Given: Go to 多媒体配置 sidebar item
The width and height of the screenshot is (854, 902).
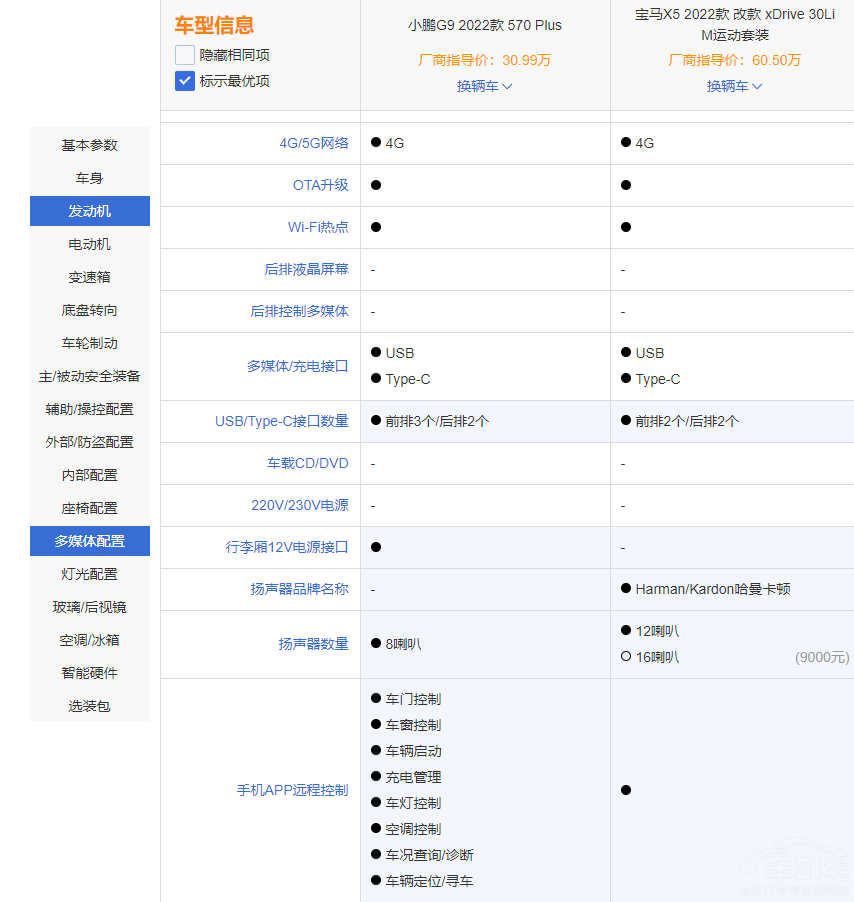Looking at the screenshot, I should [90, 541].
